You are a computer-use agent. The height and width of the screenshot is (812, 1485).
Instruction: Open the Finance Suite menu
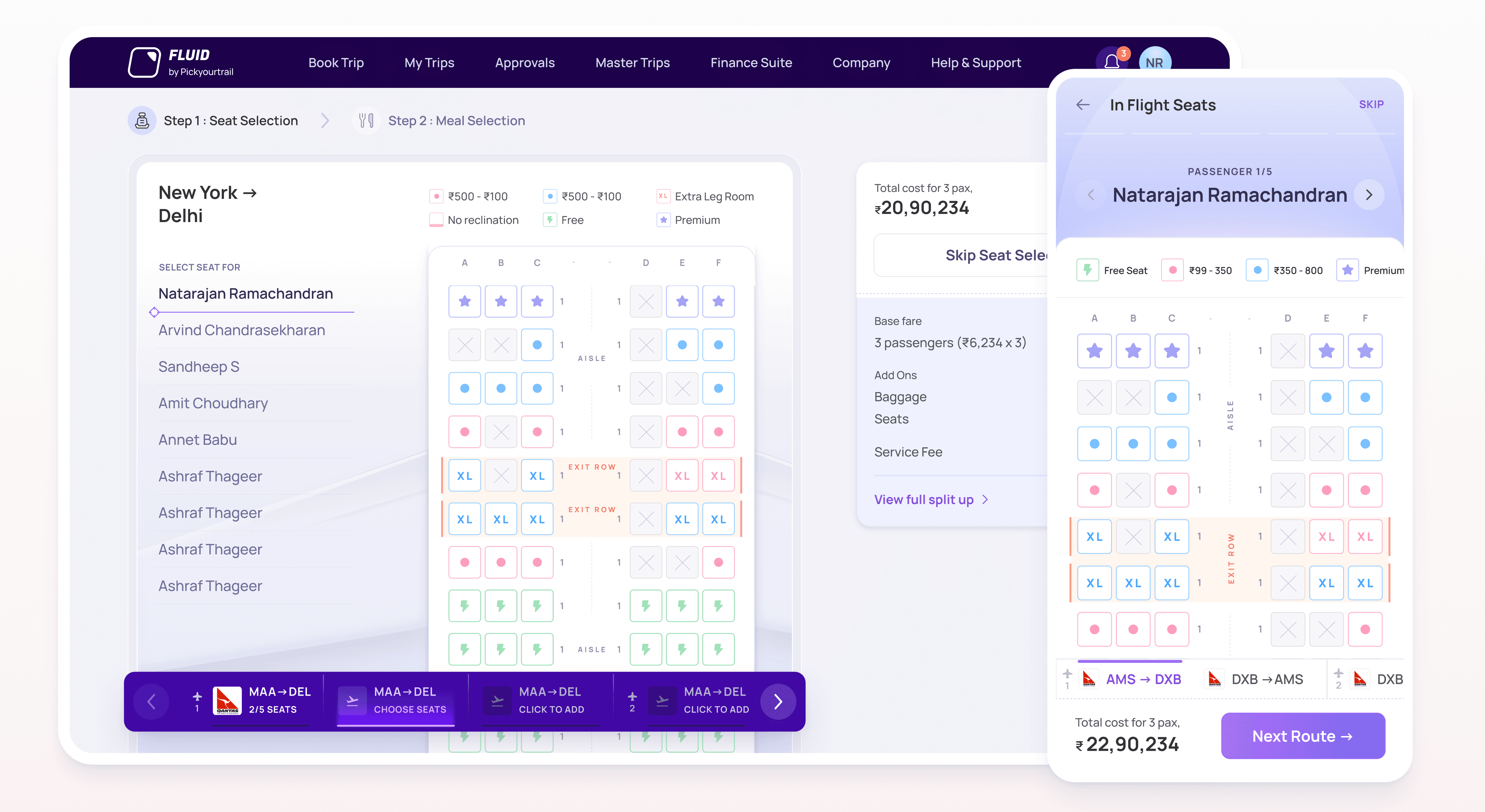coord(751,63)
